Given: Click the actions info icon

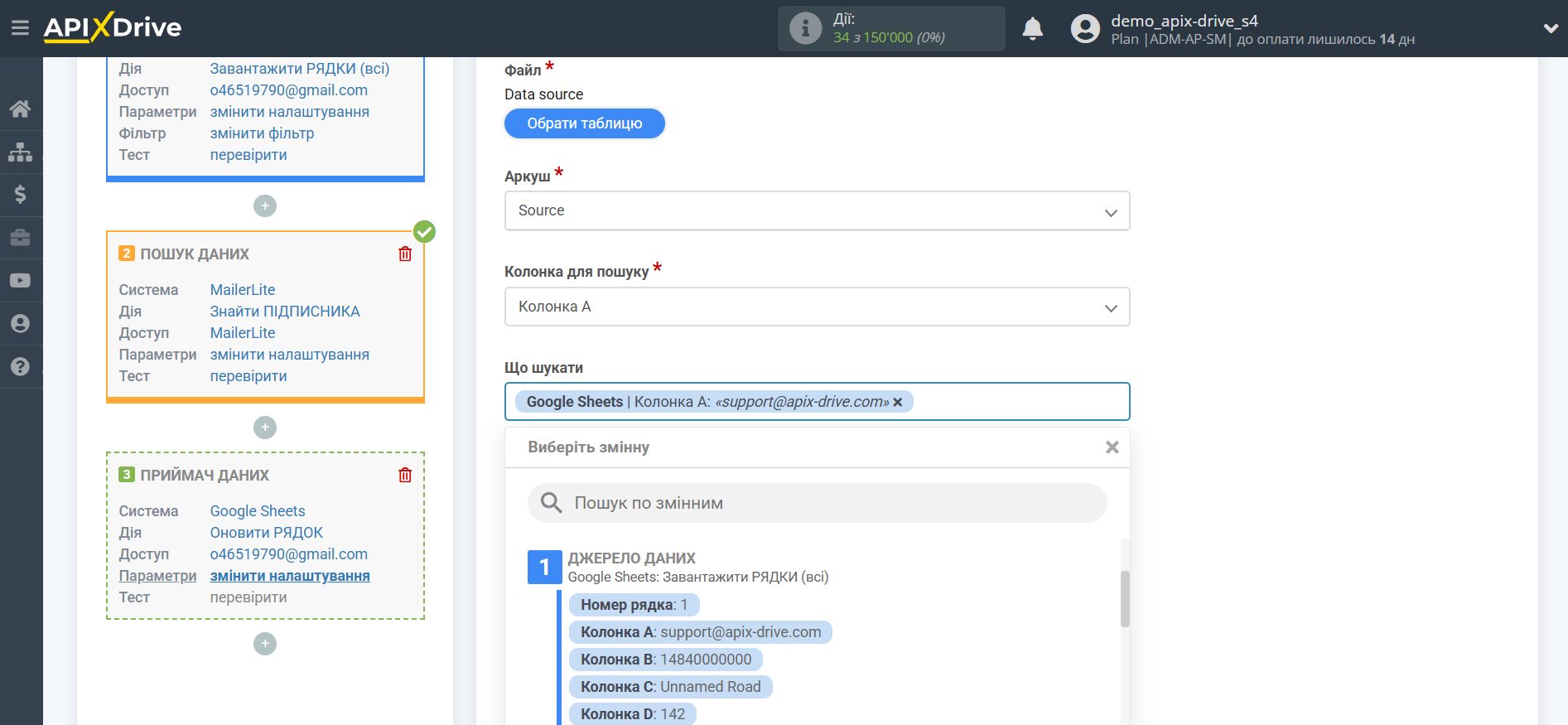Looking at the screenshot, I should (805, 28).
